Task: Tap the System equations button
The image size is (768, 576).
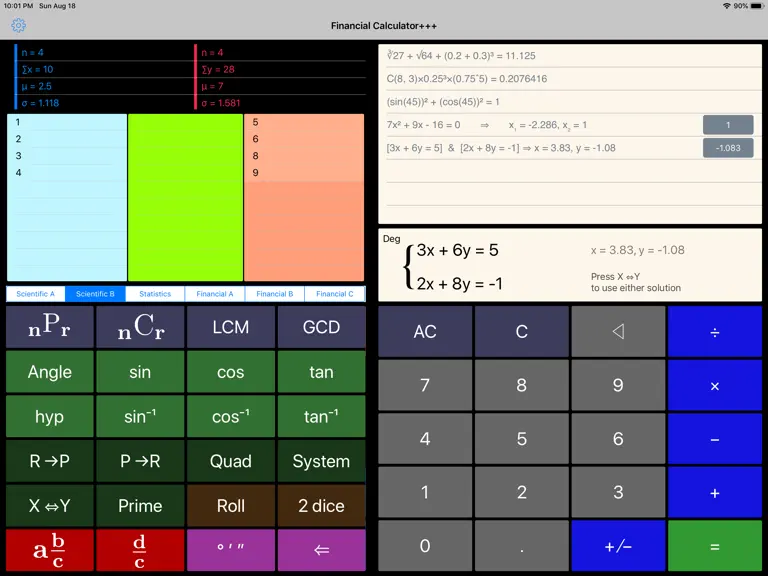Action: pos(321,461)
